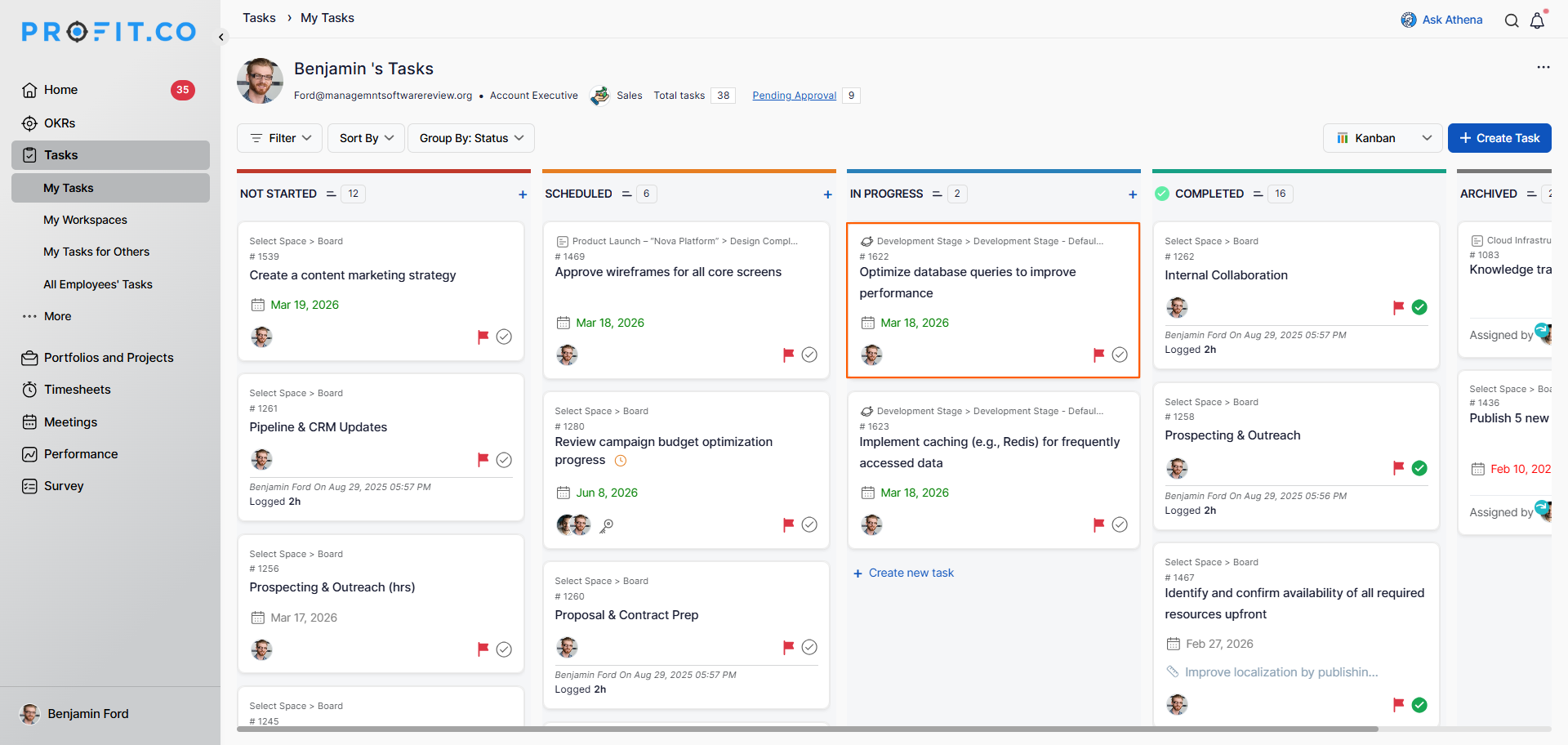Collapse the left sidebar panel
The height and width of the screenshot is (745, 1568).
221,37
